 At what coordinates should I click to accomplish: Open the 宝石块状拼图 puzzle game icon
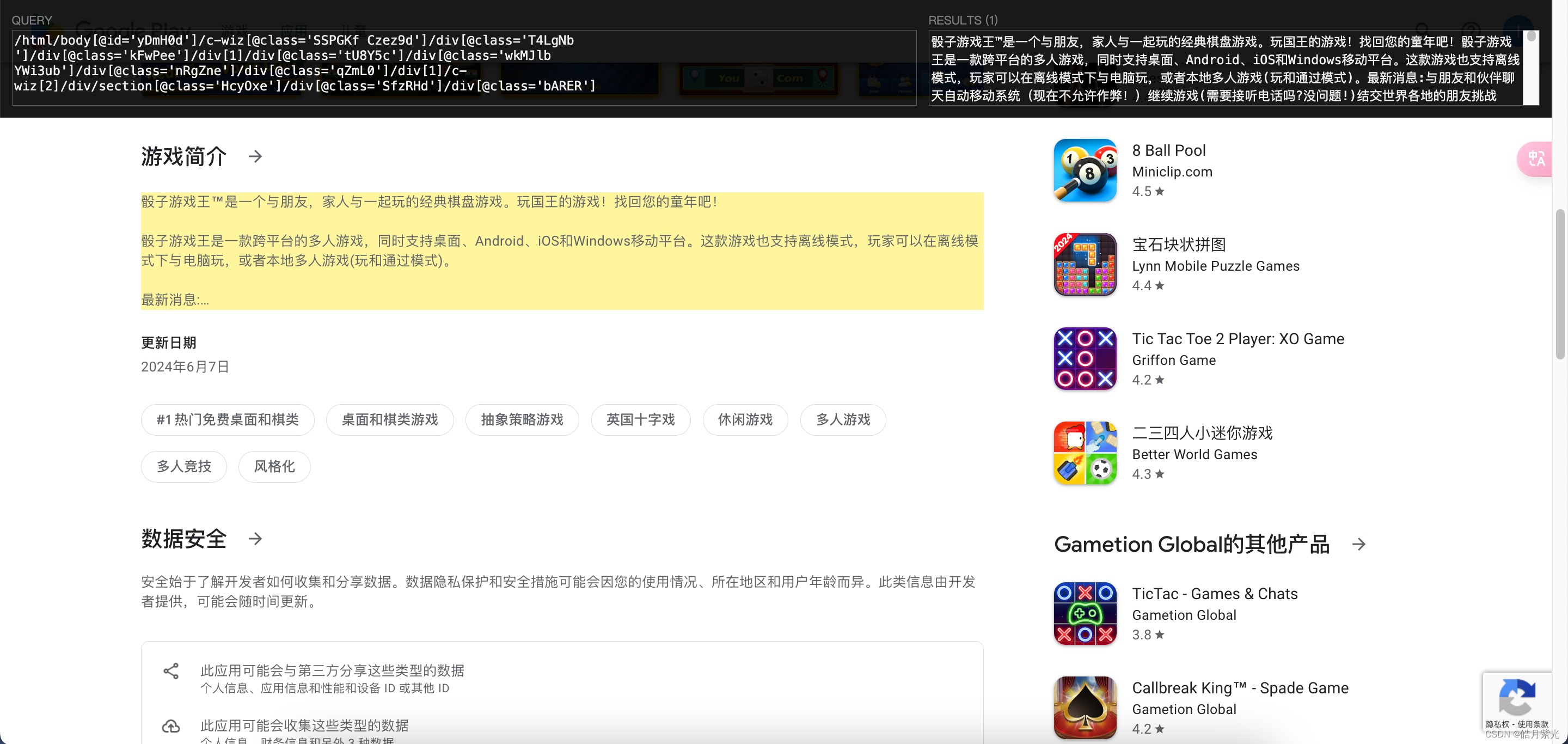(1085, 265)
